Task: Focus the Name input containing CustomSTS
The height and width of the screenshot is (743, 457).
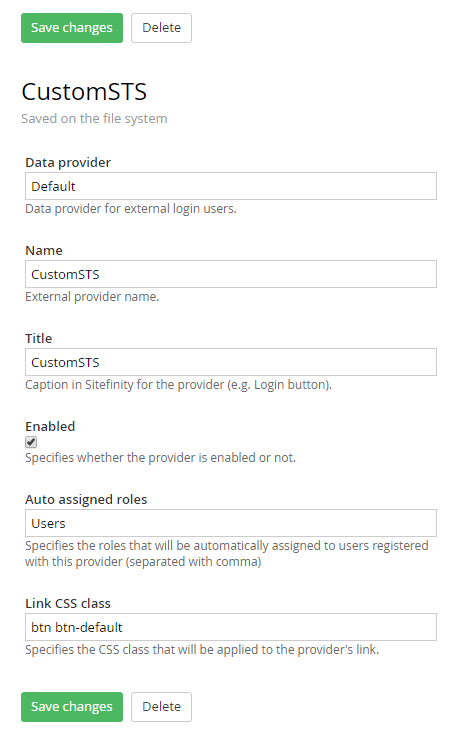Action: [x=231, y=274]
